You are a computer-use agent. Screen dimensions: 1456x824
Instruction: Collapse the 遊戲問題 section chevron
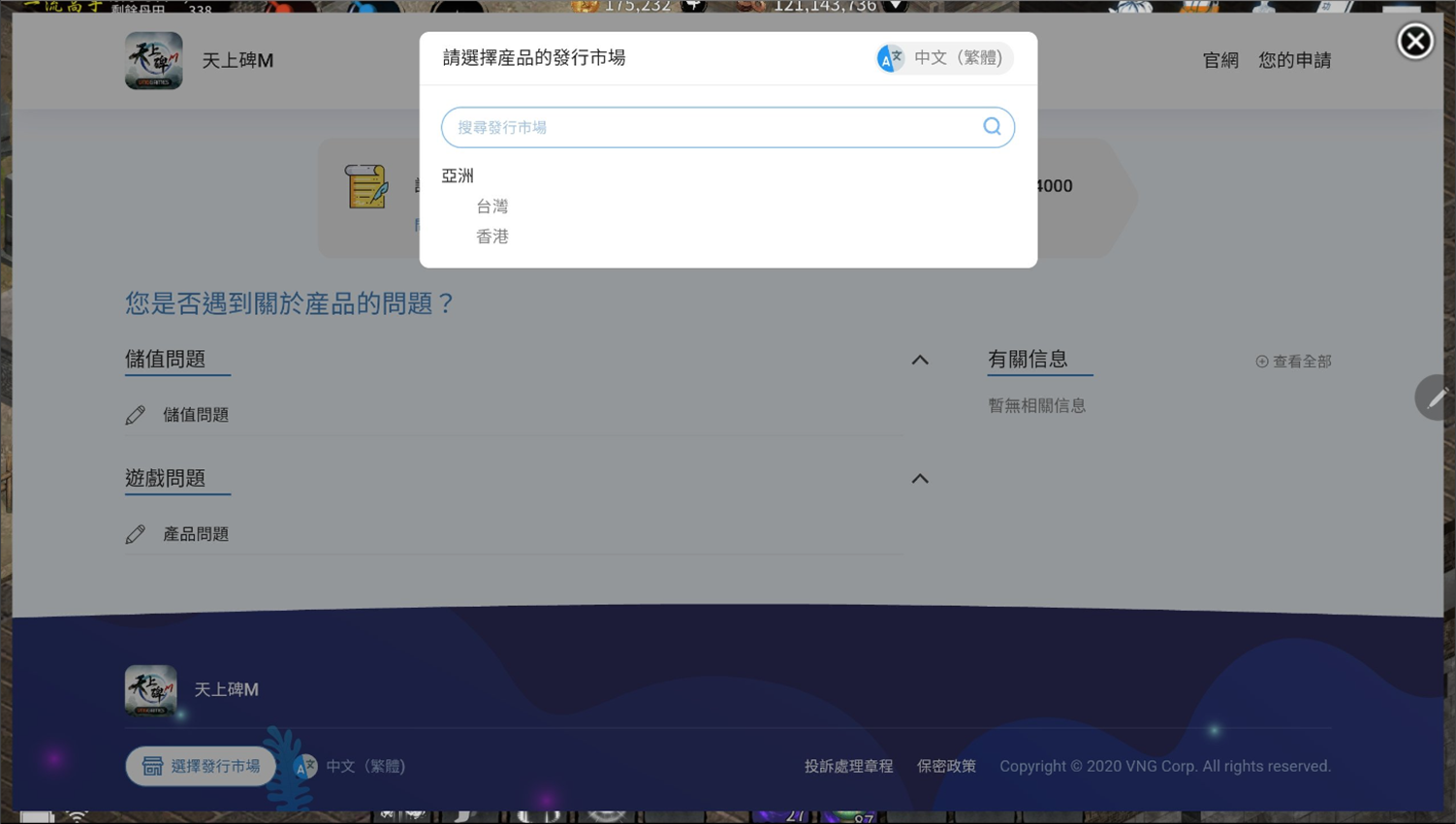(920, 479)
